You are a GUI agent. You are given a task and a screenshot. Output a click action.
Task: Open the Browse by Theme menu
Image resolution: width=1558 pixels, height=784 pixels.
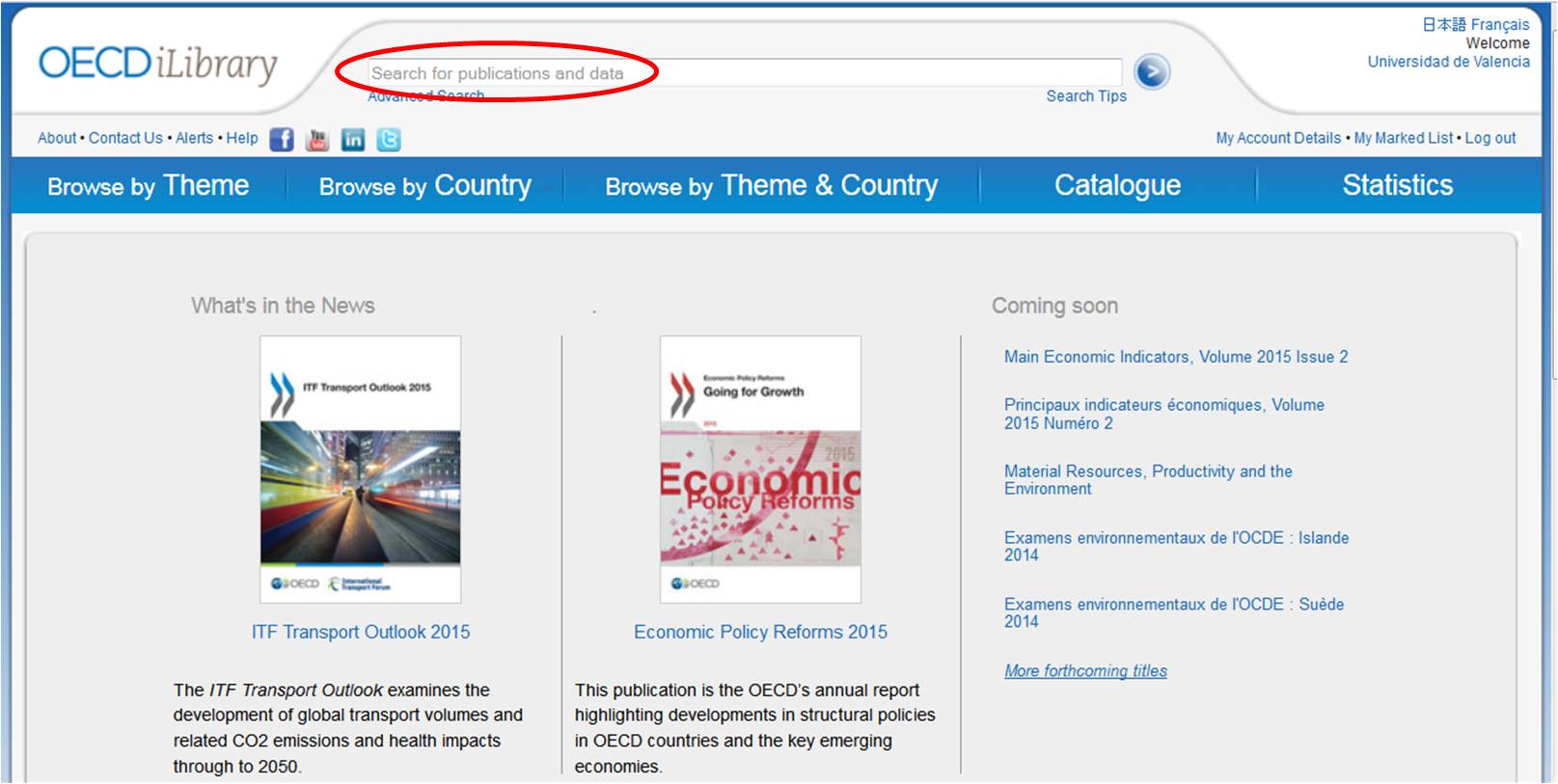click(x=148, y=185)
